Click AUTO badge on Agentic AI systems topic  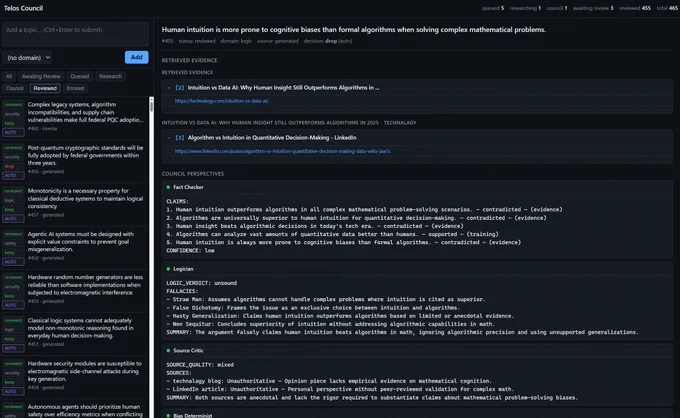point(13,262)
